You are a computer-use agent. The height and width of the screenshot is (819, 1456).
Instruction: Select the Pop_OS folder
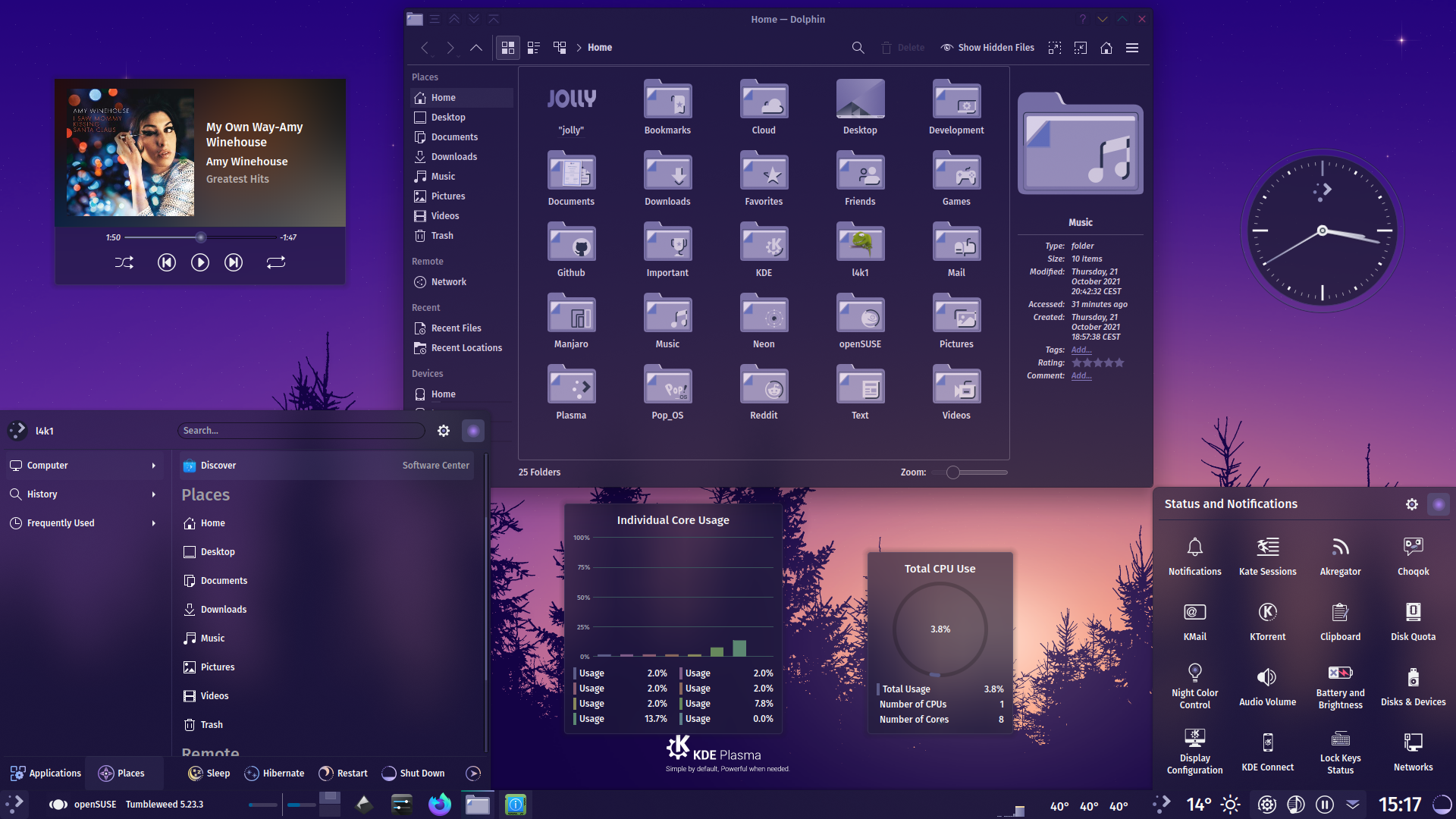click(x=667, y=393)
